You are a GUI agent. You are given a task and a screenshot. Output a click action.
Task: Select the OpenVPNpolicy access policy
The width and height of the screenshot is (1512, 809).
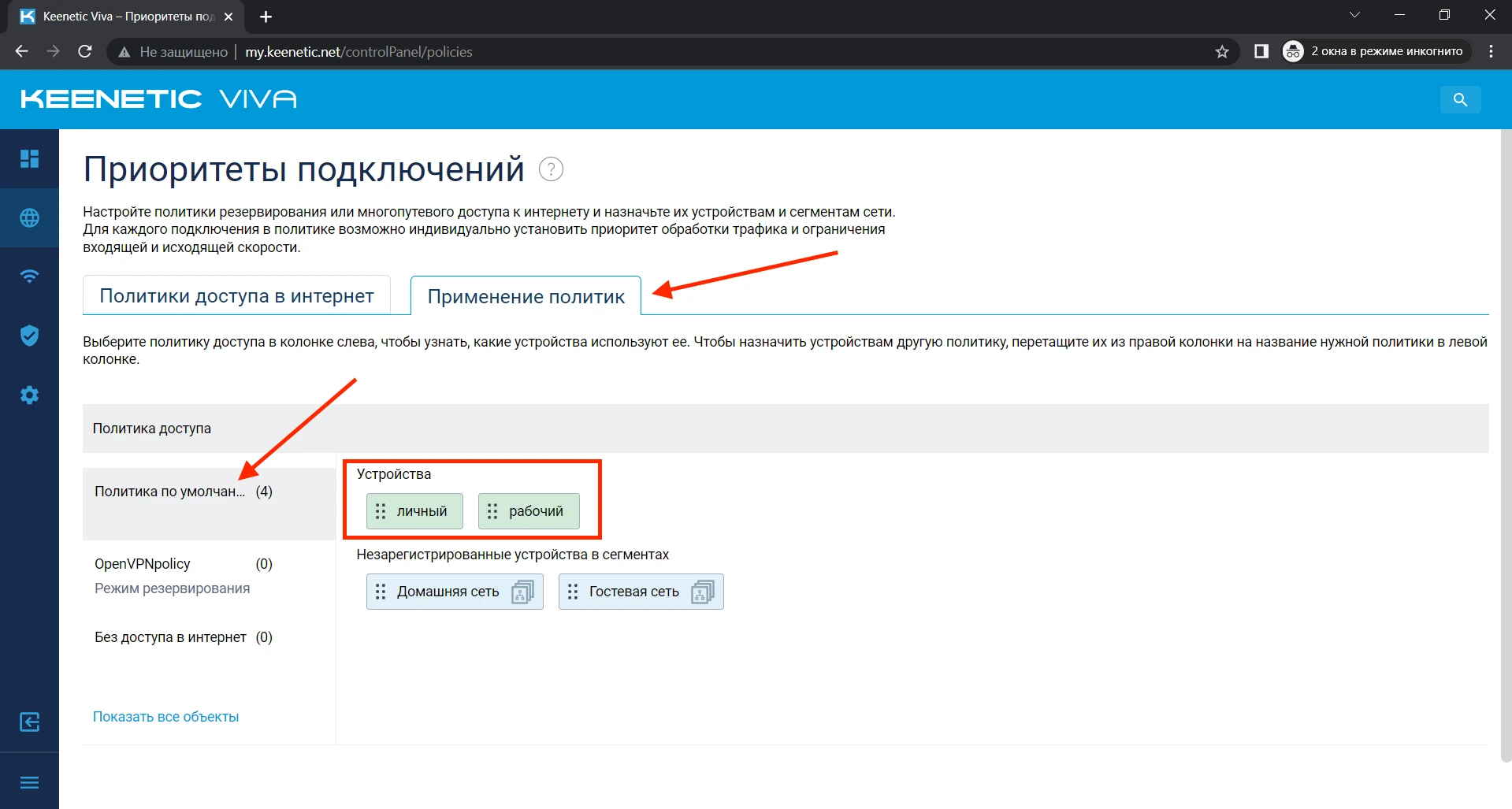click(x=142, y=563)
